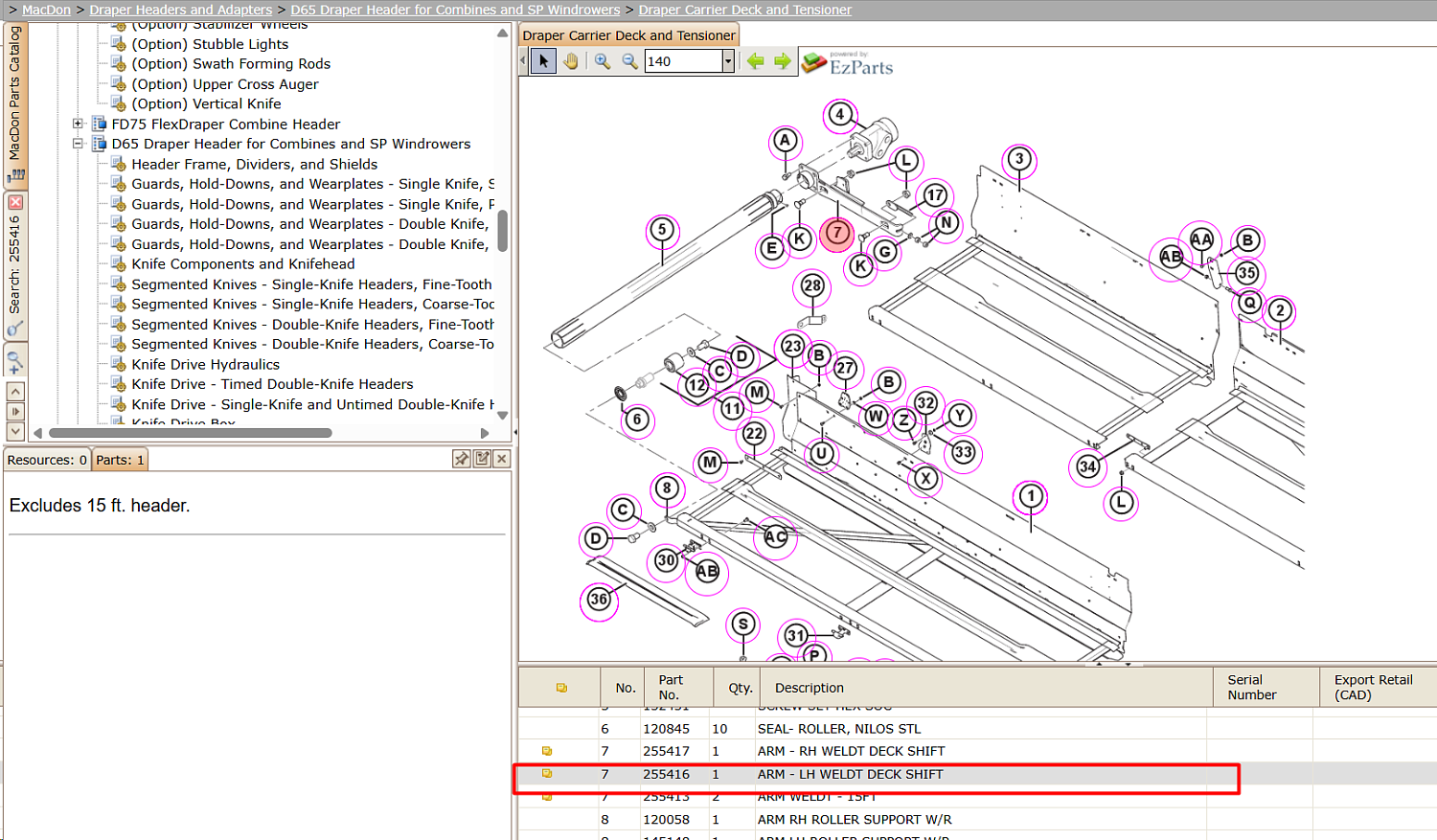Click the zoom value field showing 140

(x=683, y=61)
